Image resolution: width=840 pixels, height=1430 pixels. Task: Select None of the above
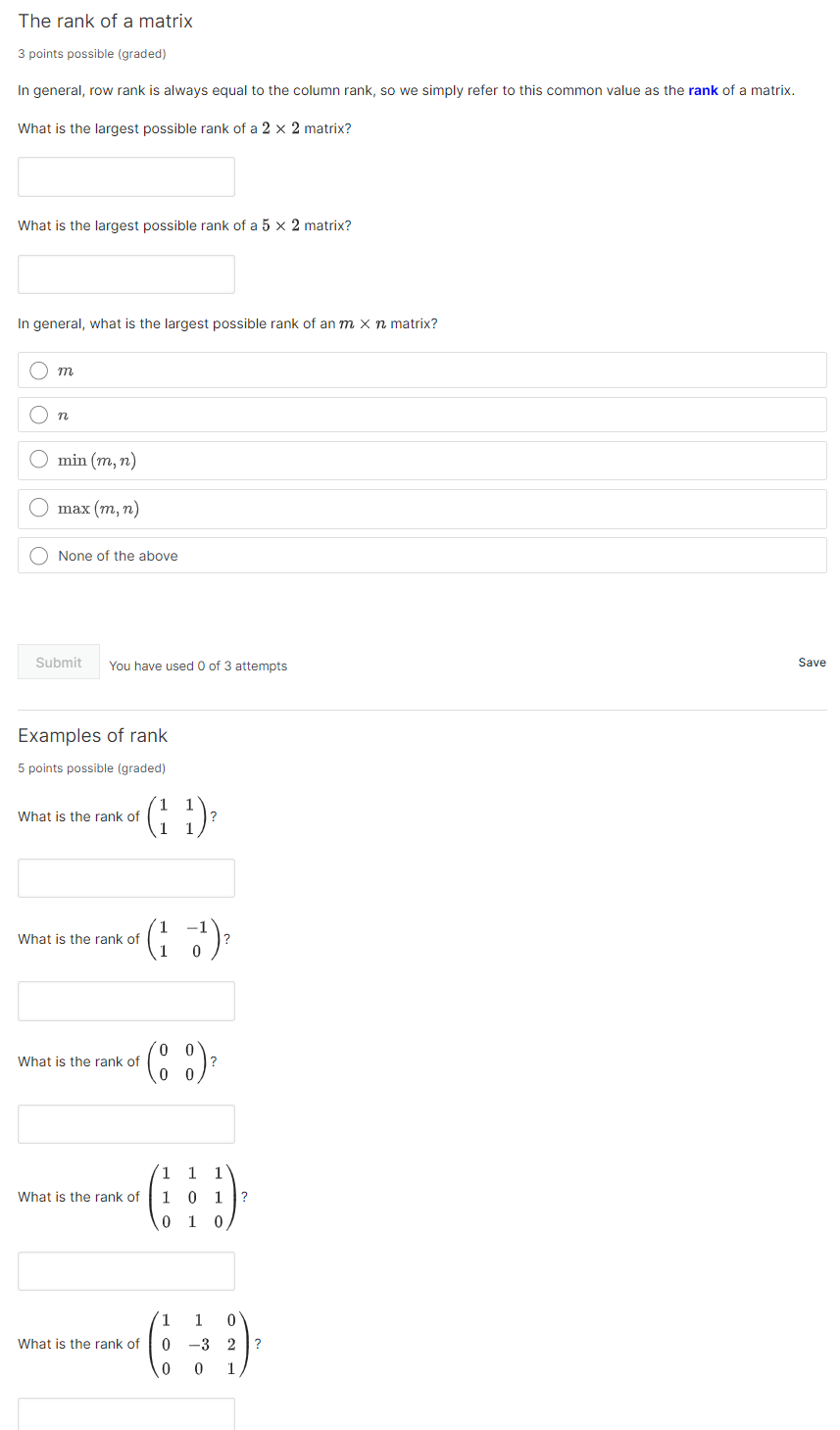[x=38, y=555]
